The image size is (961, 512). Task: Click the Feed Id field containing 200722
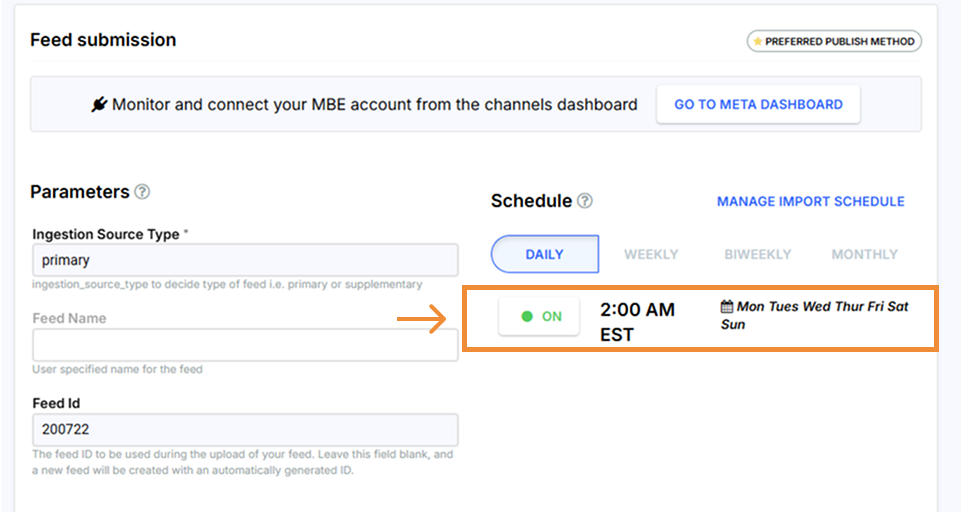(245, 430)
